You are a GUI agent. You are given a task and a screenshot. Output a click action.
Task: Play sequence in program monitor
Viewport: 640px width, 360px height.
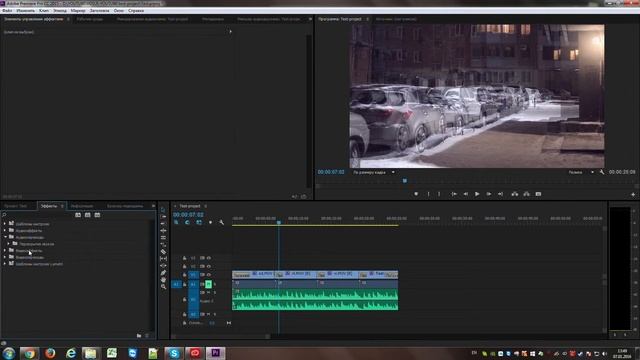477,194
